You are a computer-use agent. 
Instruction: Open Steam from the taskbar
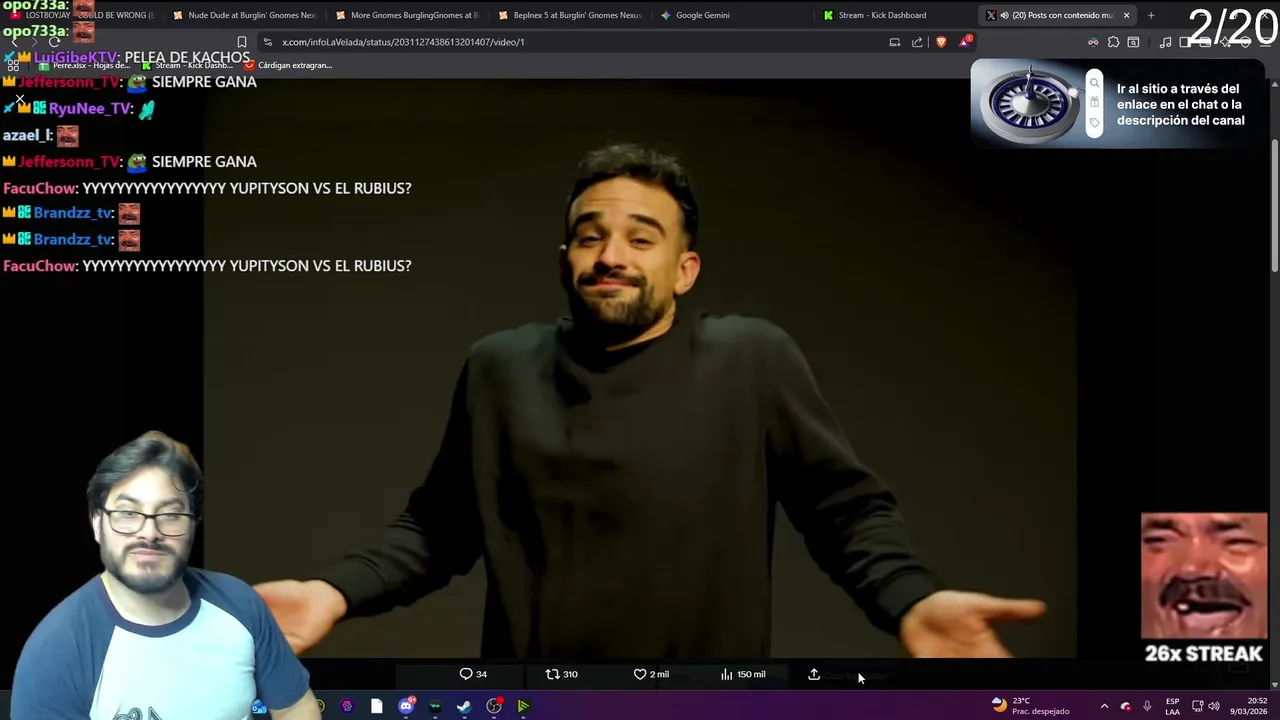(x=464, y=706)
